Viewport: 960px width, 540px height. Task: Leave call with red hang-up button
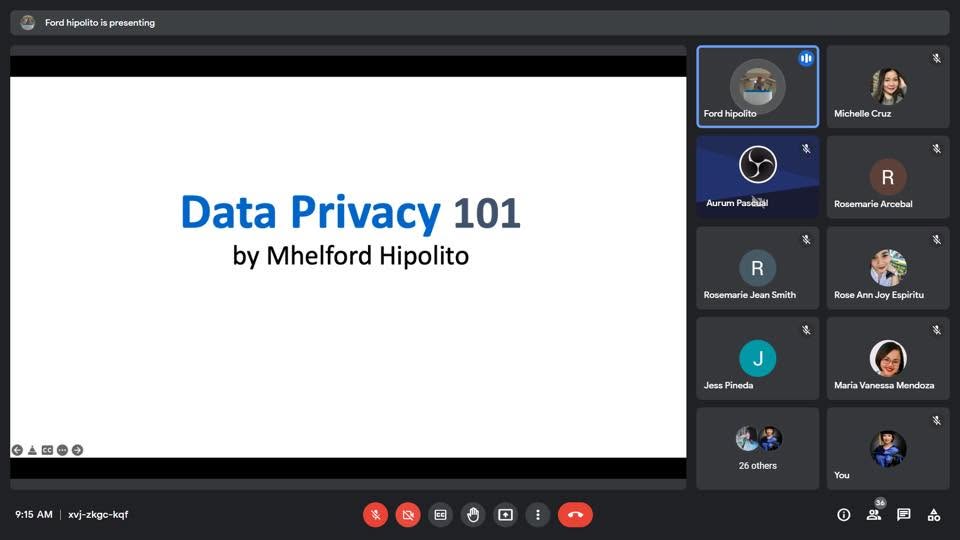pos(575,515)
